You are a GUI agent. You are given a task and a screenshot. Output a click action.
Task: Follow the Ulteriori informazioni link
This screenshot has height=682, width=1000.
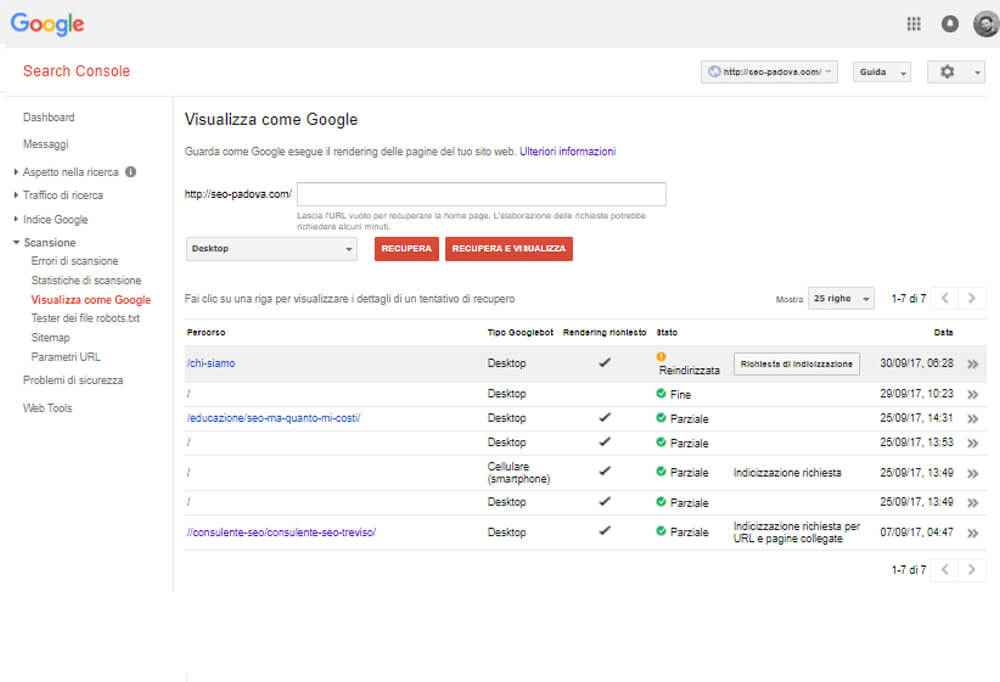568,151
